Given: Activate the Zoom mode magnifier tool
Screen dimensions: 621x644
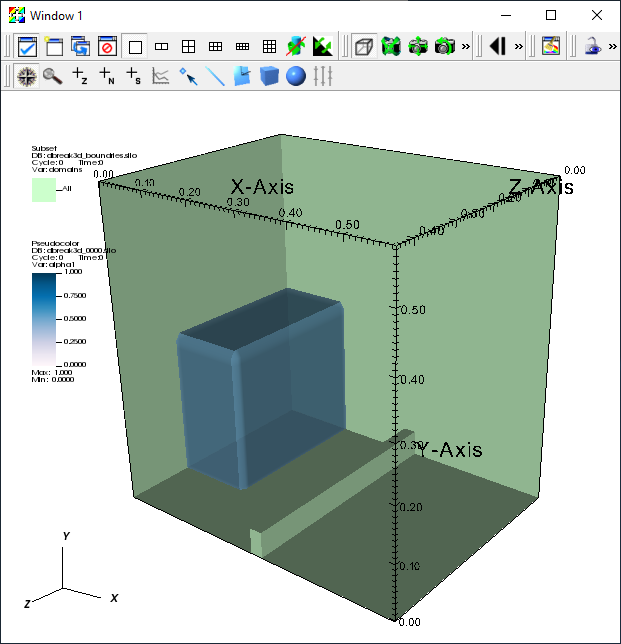Looking at the screenshot, I should (x=53, y=76).
